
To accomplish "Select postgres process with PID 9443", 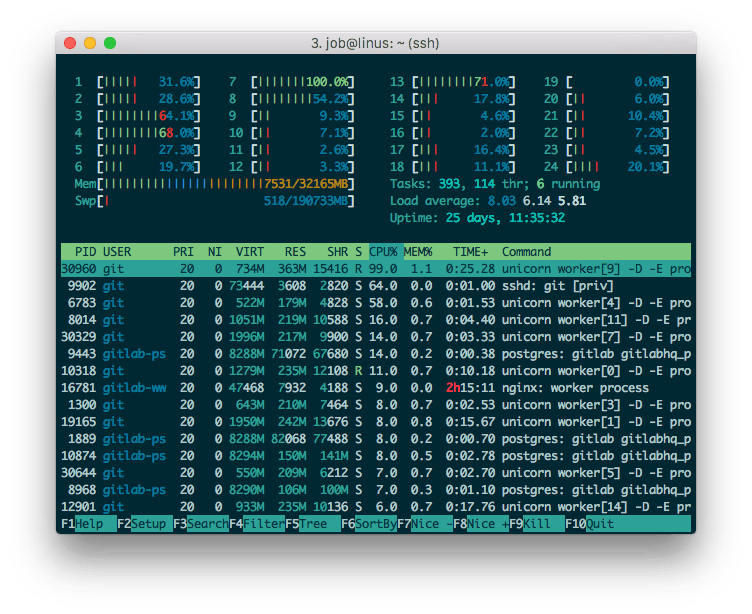I will point(376,354).
